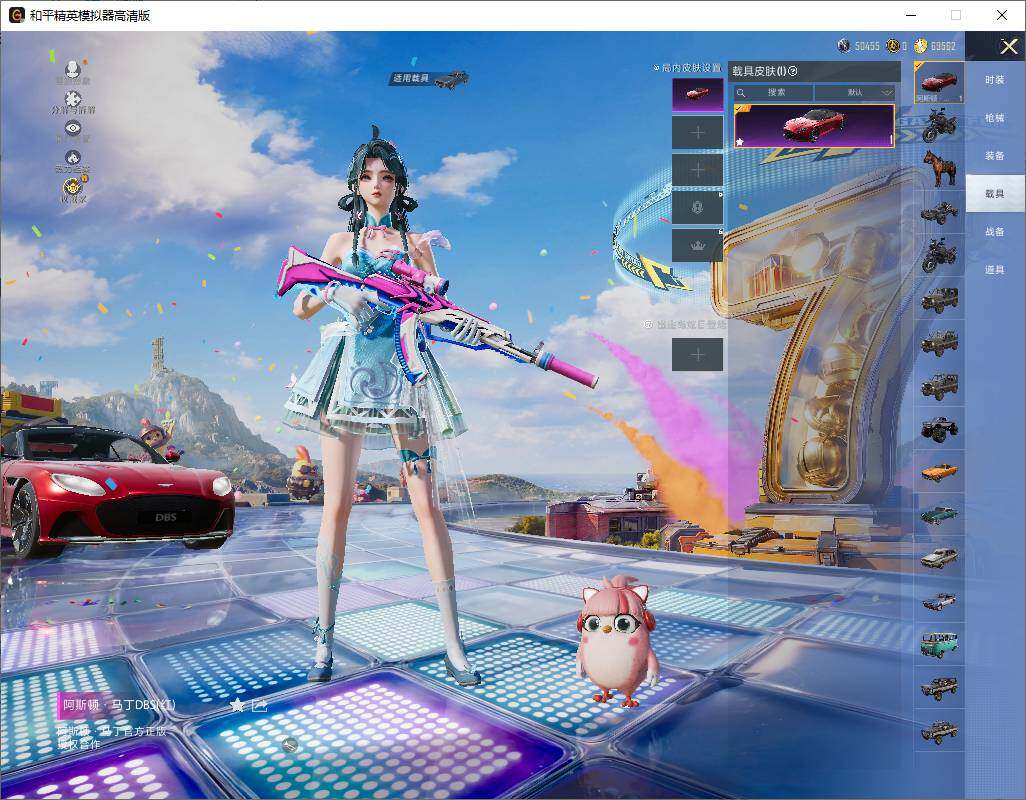This screenshot has height=800, width=1026.
Task: Switch to the 装备 tab
Action: [x=995, y=156]
